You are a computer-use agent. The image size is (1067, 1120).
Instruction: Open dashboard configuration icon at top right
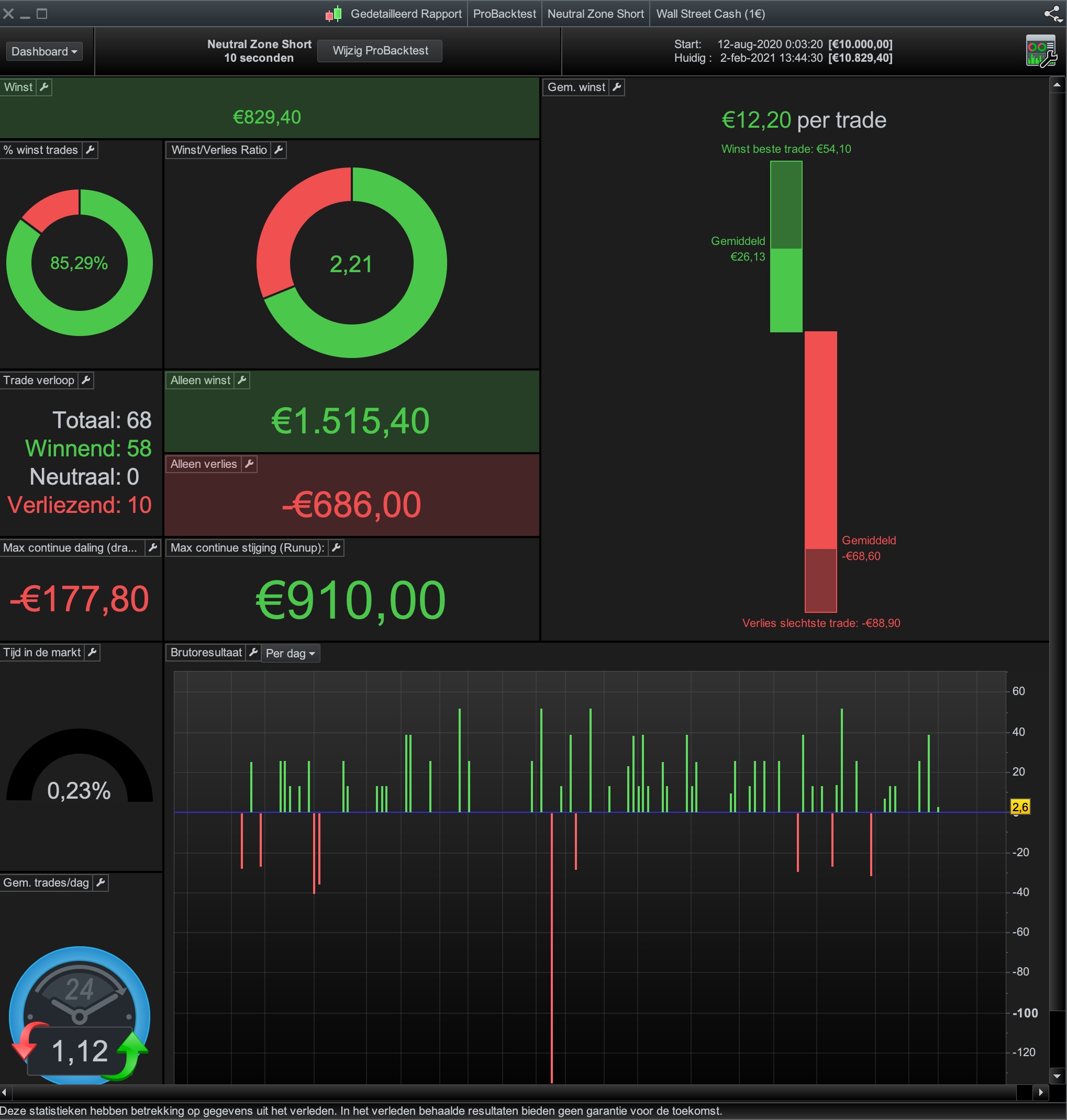click(1040, 51)
